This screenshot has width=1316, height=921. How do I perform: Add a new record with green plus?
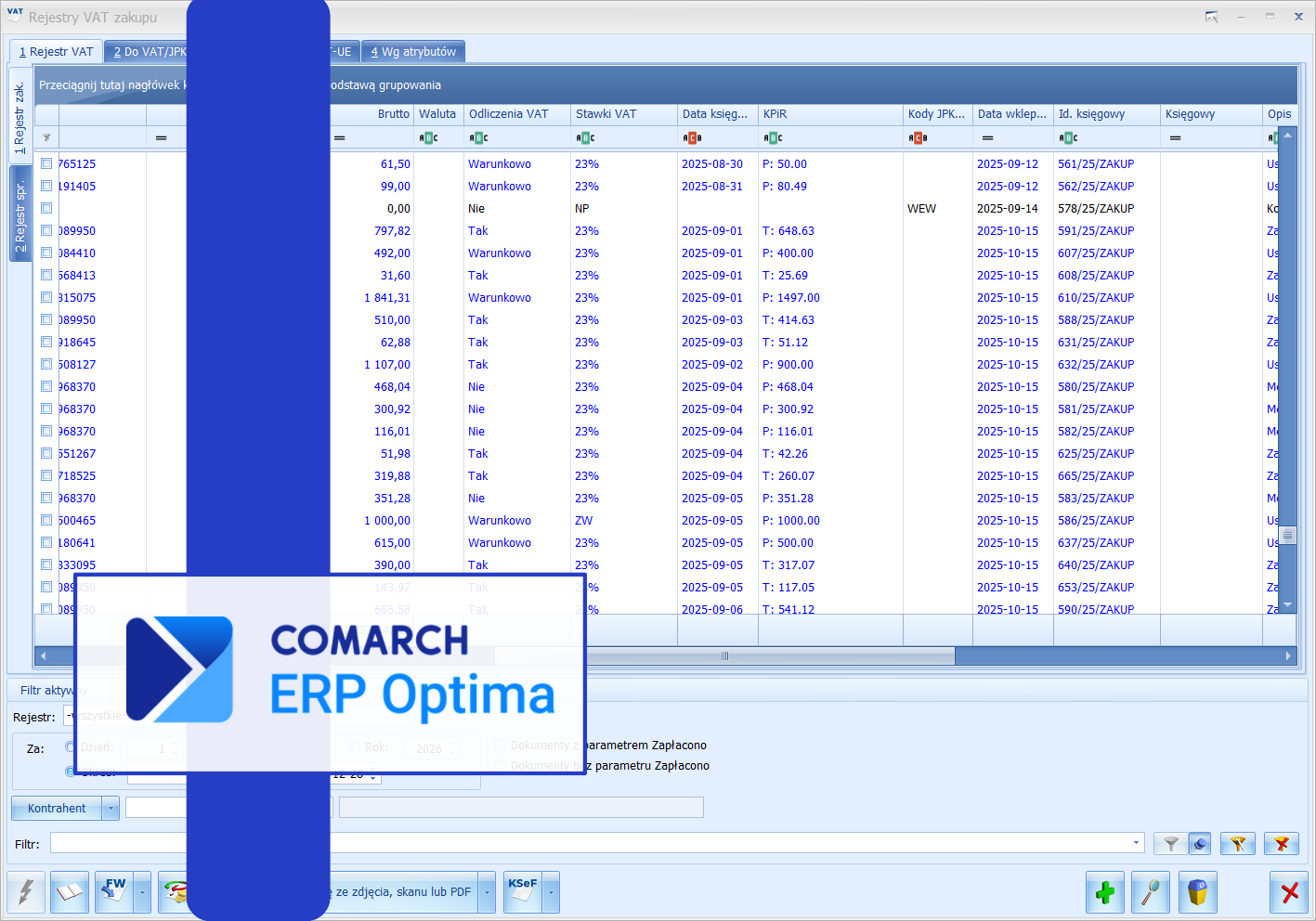(1105, 893)
